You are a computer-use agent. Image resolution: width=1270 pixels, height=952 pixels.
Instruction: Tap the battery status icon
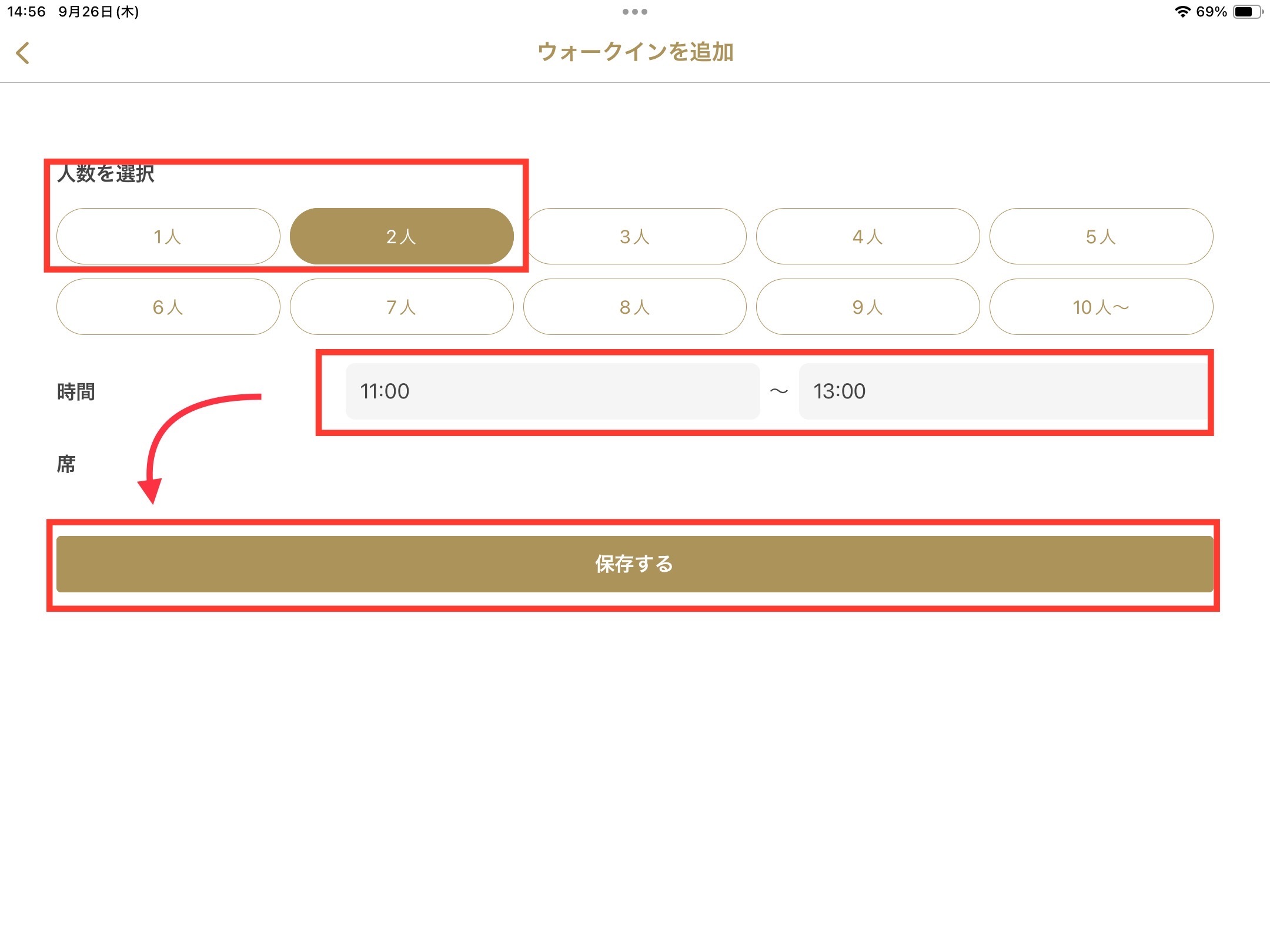[x=1247, y=12]
